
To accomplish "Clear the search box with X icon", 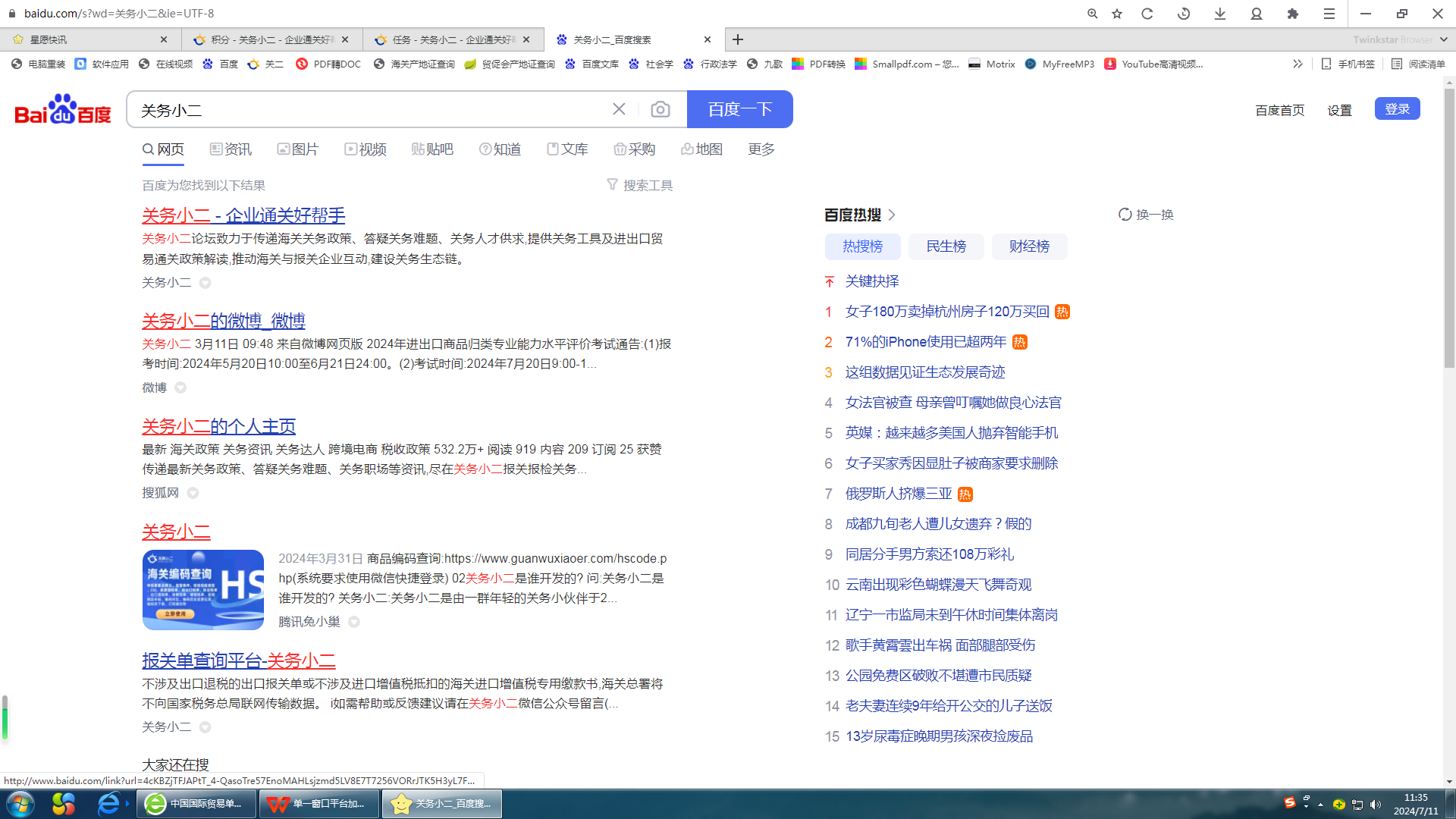I will click(x=619, y=109).
